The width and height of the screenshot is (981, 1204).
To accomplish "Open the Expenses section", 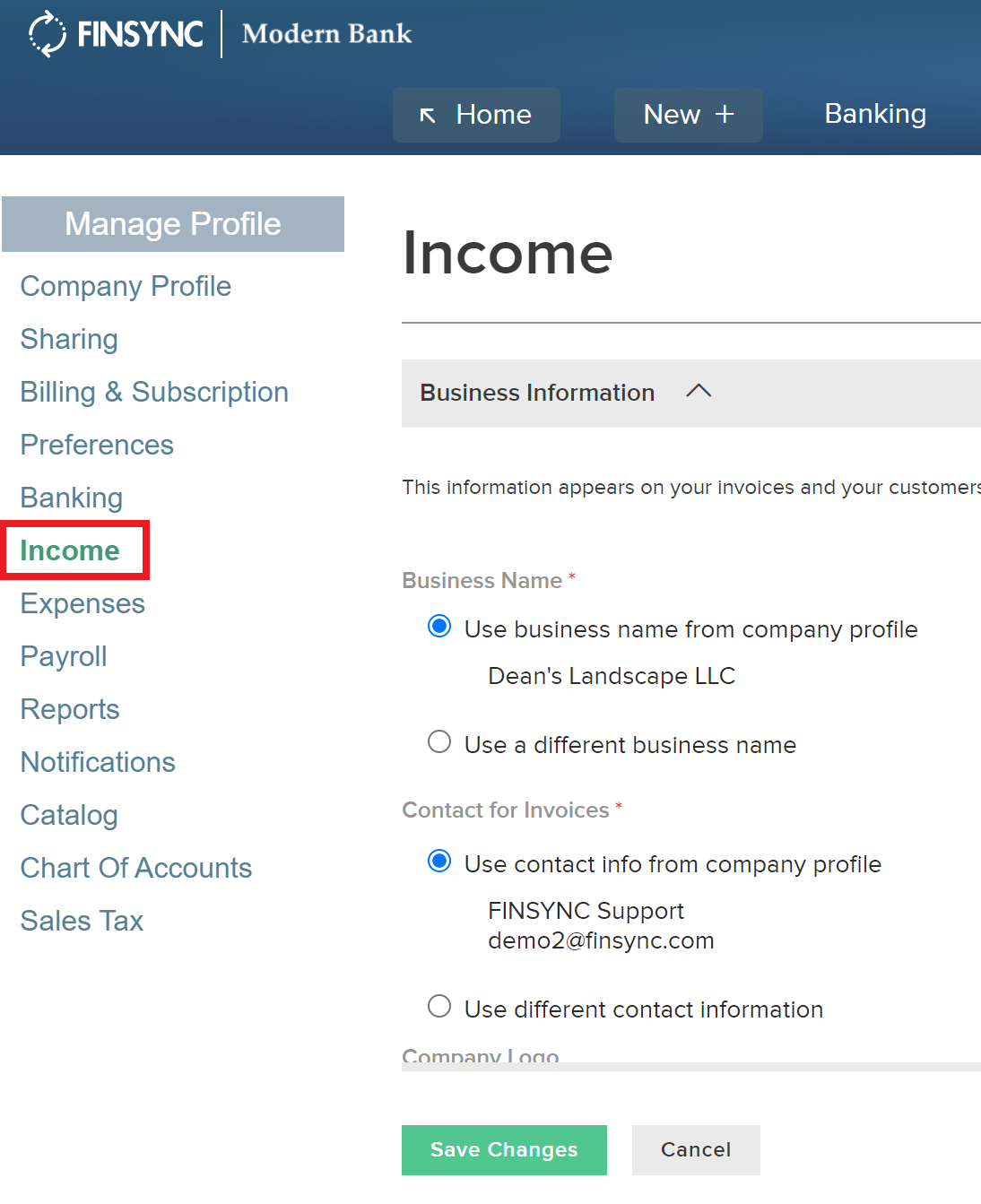I will point(82,603).
